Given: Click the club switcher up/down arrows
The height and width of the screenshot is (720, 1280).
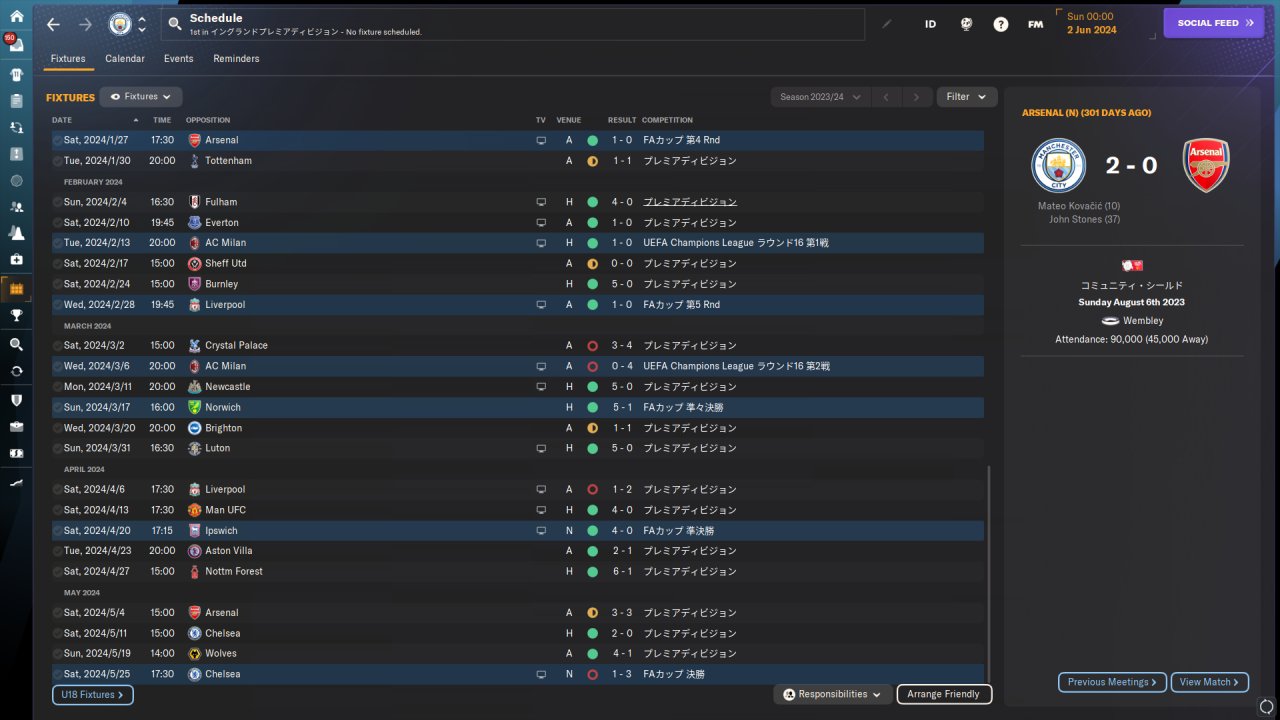Looking at the screenshot, I should pyautogui.click(x=142, y=24).
